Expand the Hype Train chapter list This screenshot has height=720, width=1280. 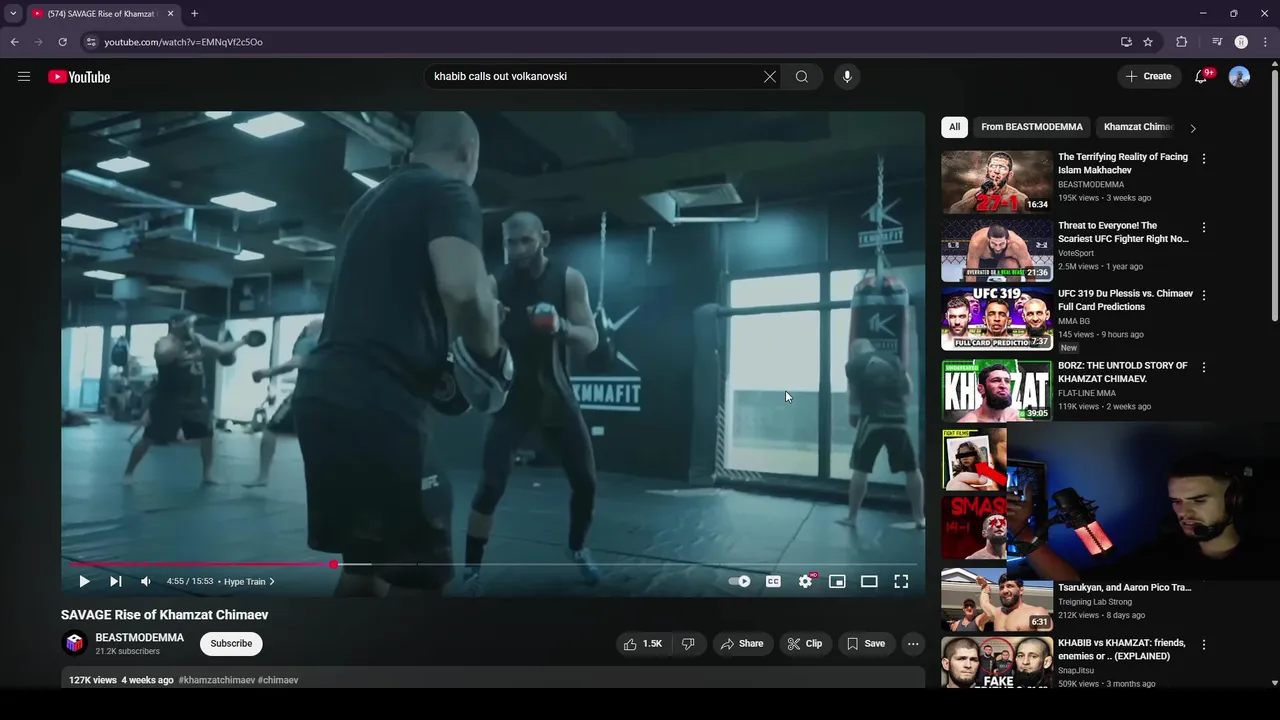(x=249, y=581)
